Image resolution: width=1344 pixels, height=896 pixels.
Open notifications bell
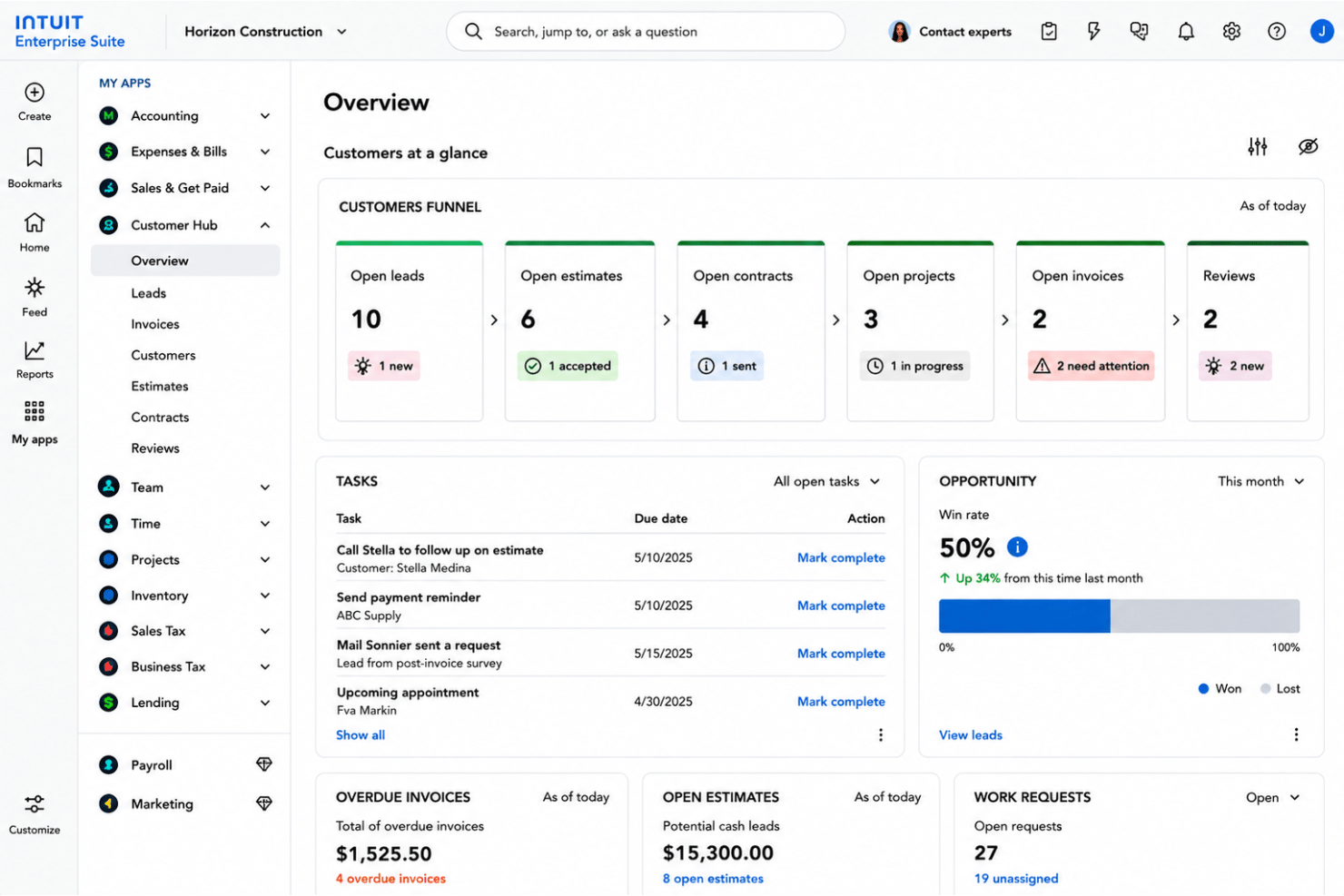[1186, 32]
